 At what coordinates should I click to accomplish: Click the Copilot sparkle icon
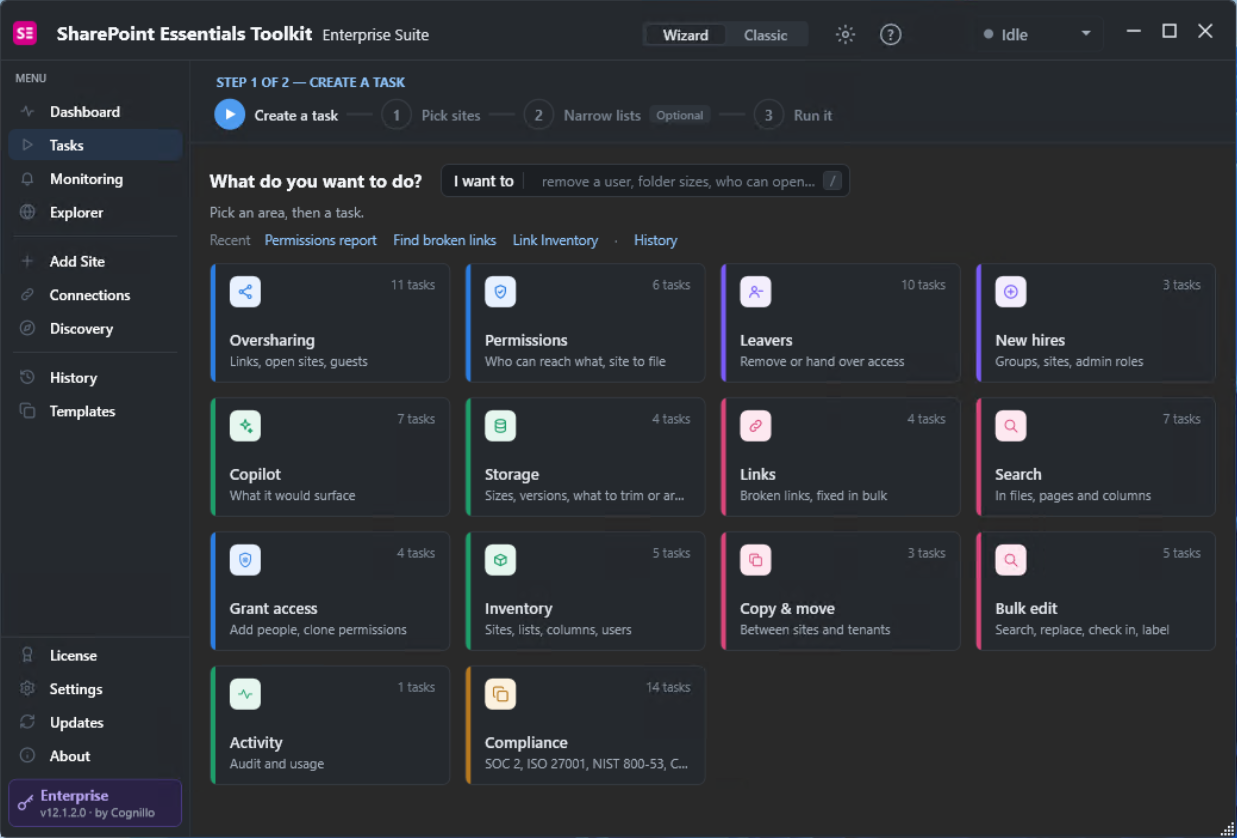click(x=245, y=426)
